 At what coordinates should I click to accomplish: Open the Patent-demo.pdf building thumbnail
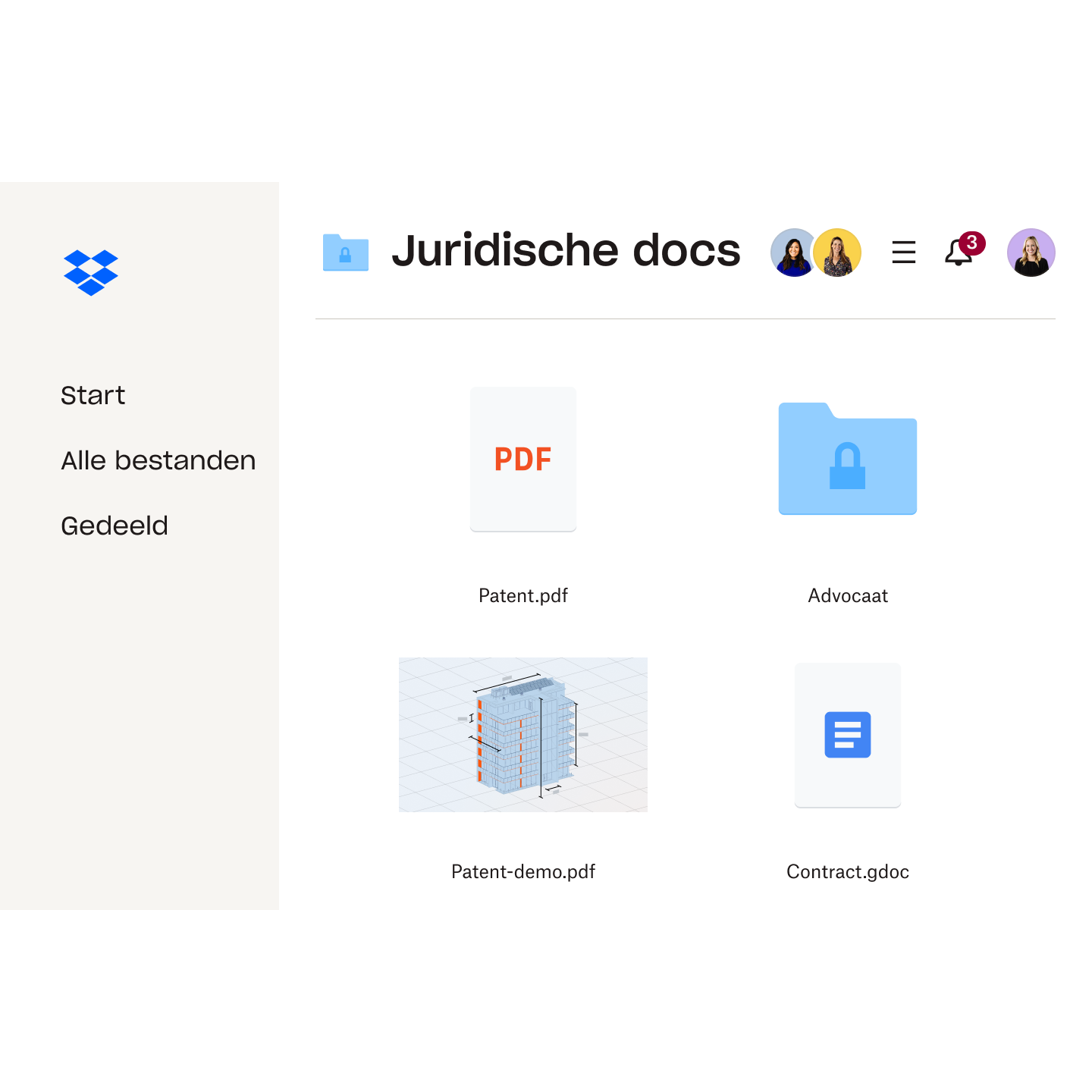click(x=523, y=735)
